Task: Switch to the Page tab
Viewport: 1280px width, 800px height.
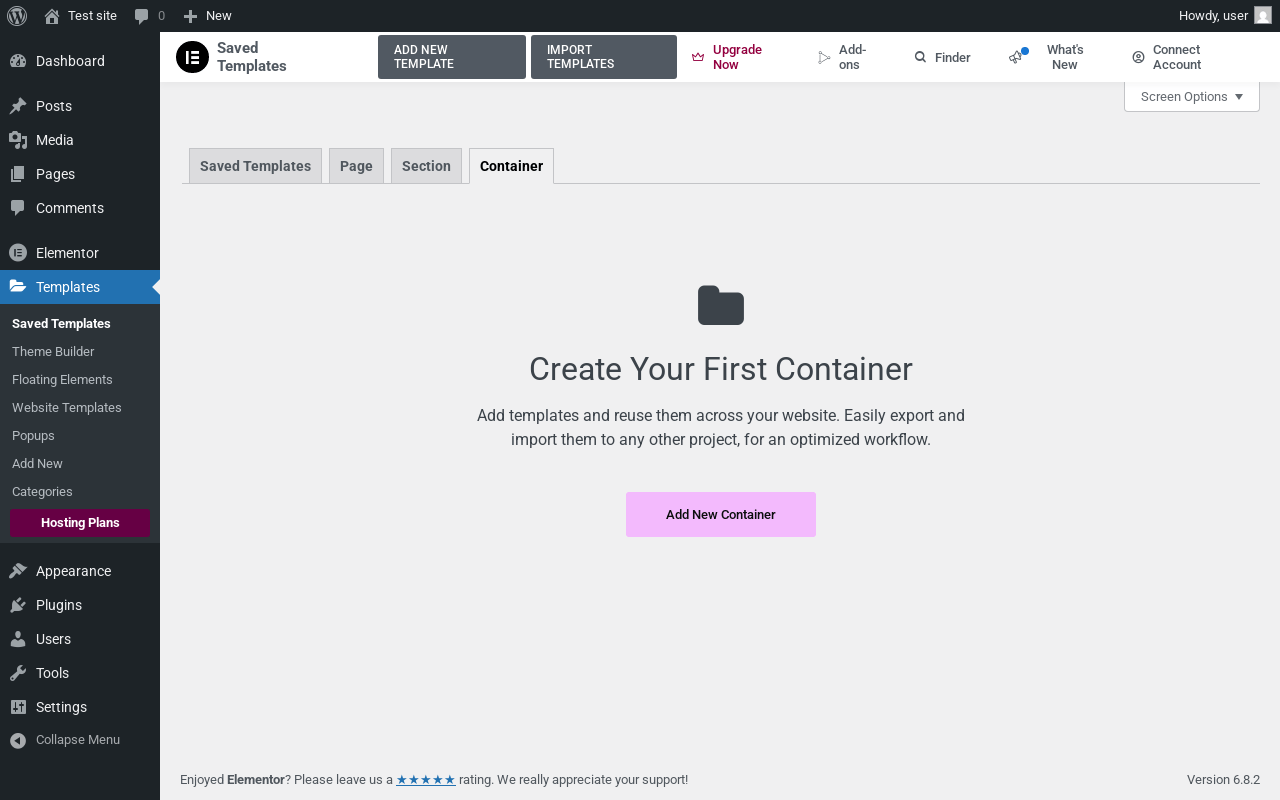Action: [x=356, y=166]
